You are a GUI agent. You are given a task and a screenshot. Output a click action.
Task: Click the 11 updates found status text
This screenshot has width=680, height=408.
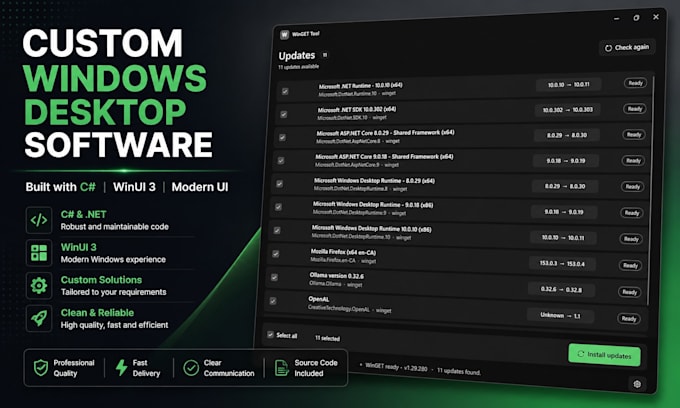(x=459, y=371)
